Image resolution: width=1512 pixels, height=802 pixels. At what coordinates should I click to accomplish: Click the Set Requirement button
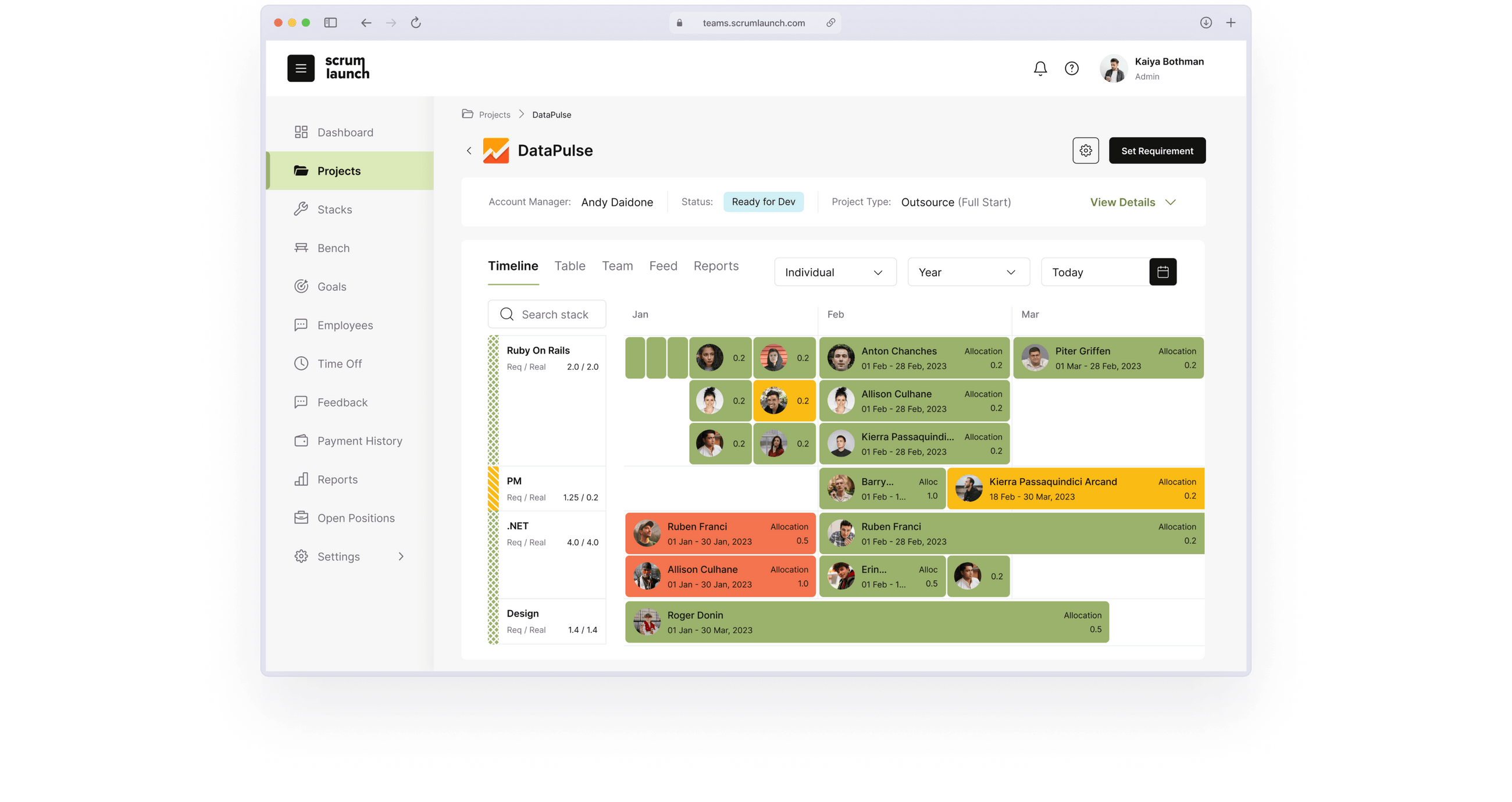(1156, 151)
